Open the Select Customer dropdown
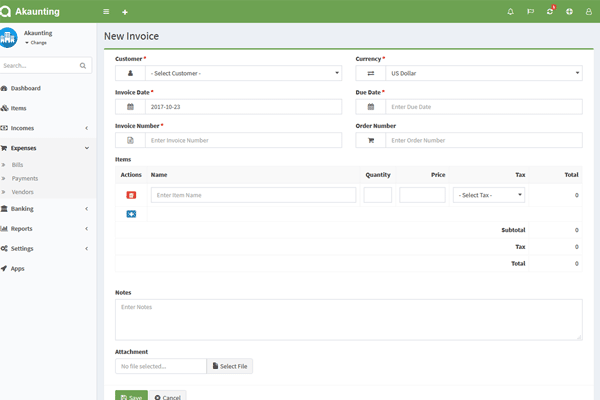The width and height of the screenshot is (600, 400). point(243,73)
